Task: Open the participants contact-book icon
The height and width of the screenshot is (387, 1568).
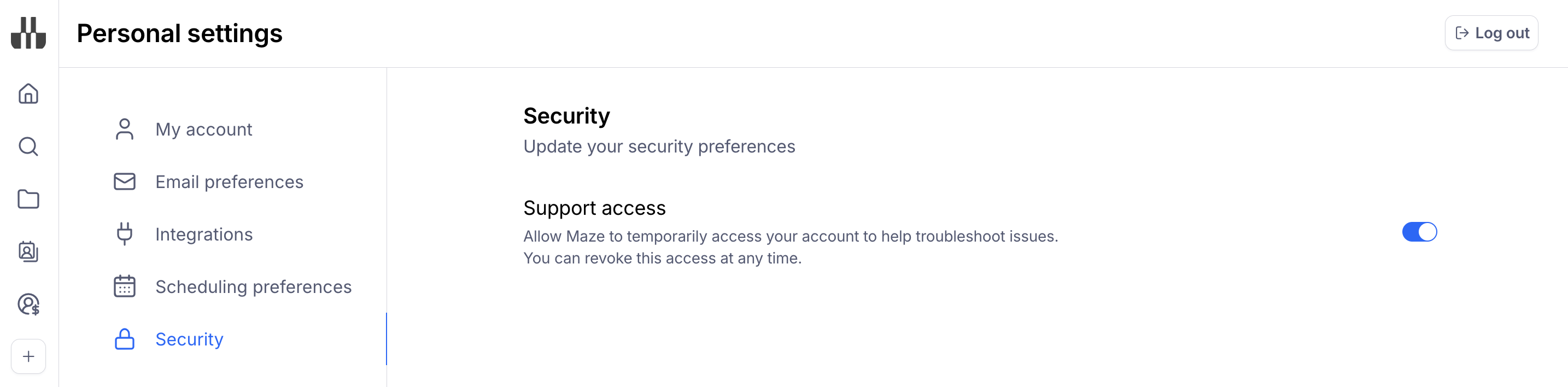Action: pyautogui.click(x=28, y=251)
